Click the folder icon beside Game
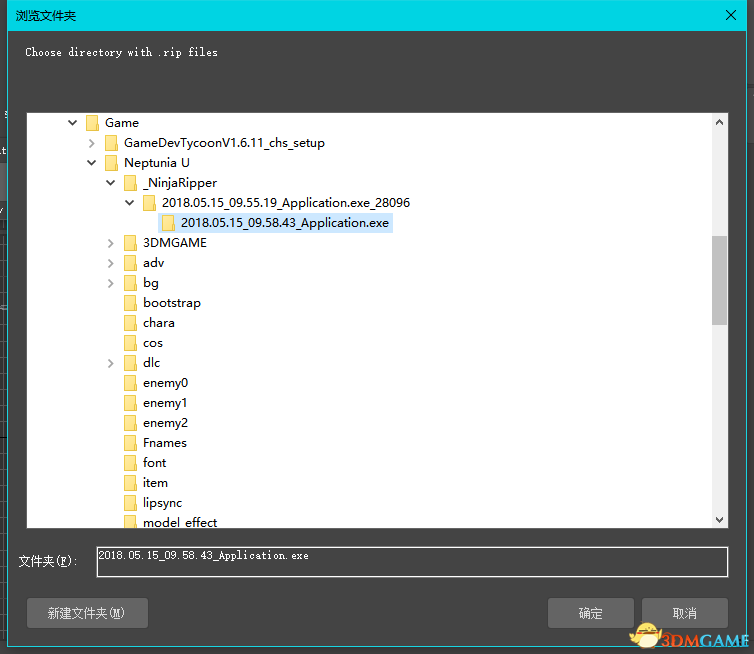The width and height of the screenshot is (754, 654). coord(92,123)
